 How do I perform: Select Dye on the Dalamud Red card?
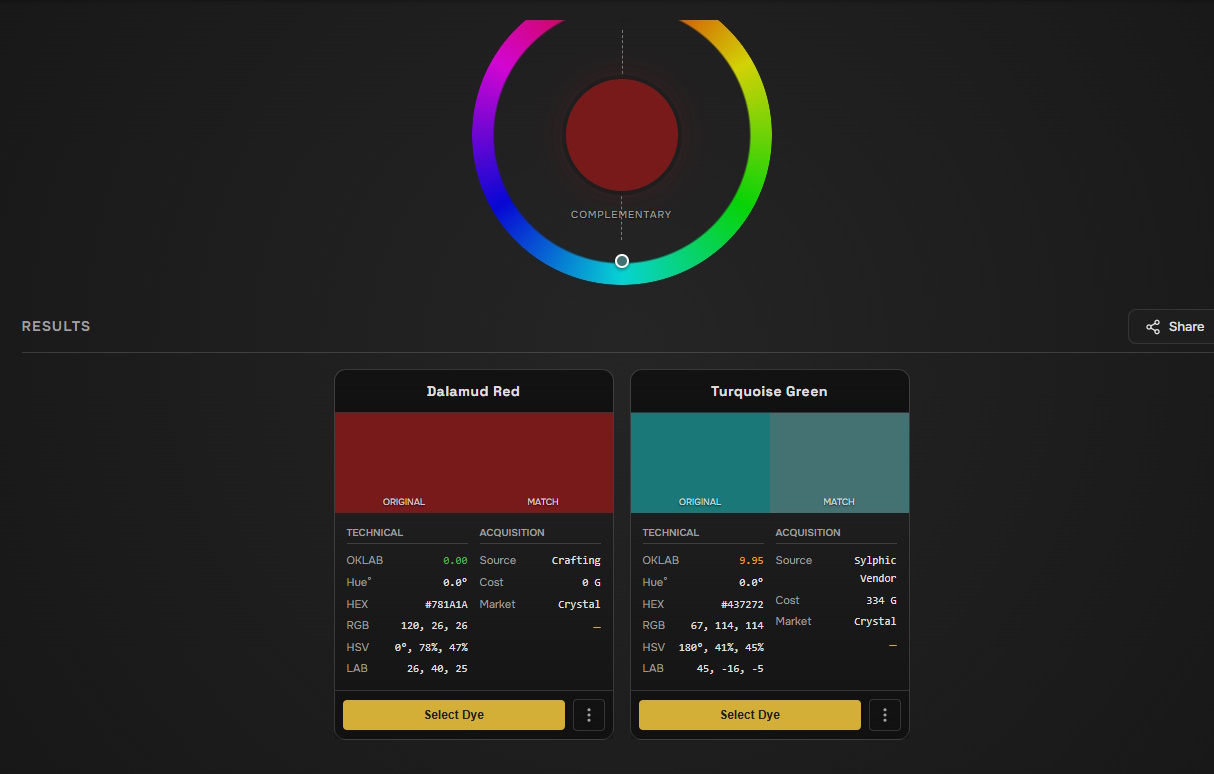[454, 715]
